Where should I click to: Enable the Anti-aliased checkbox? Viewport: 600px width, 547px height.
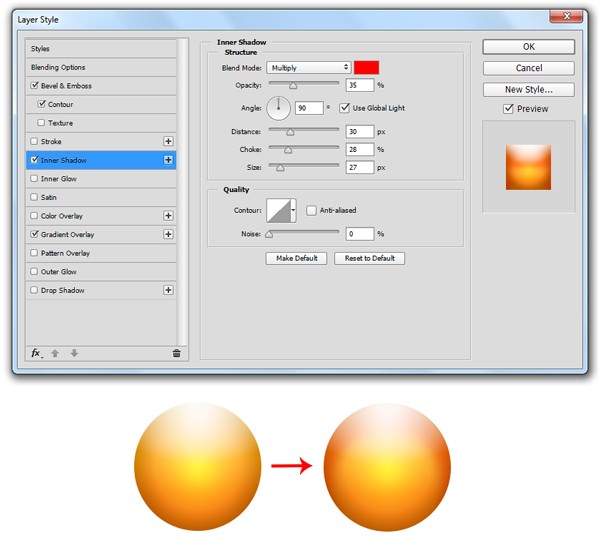tap(311, 210)
